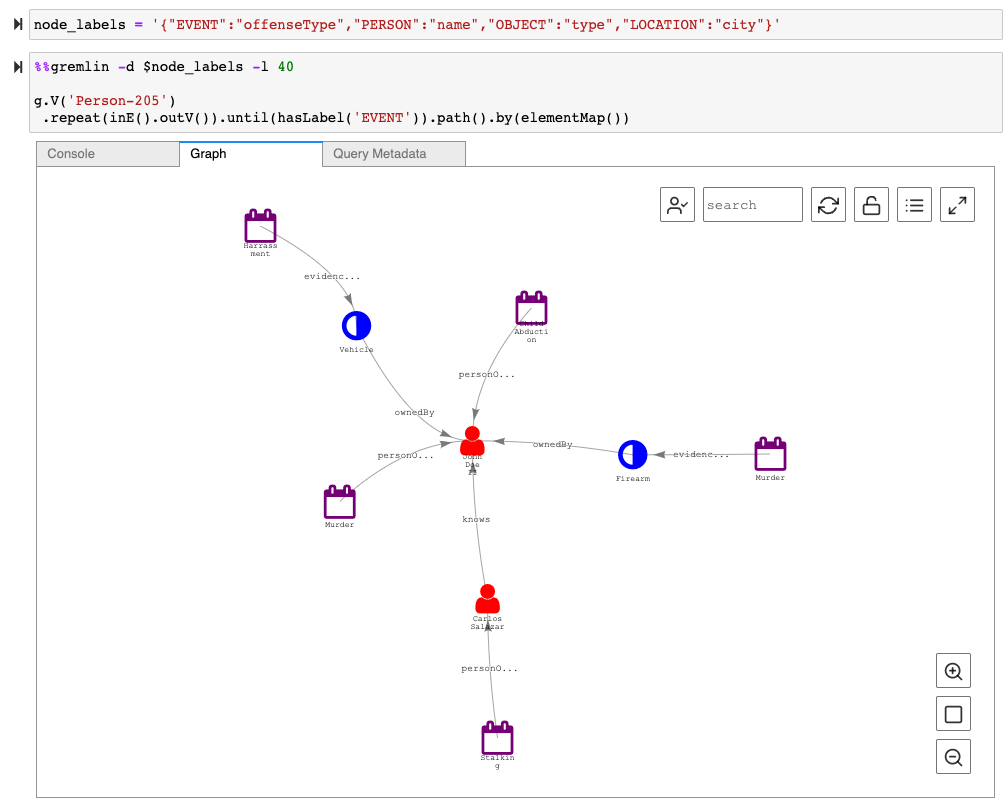Click the graph search input field
The width and height of the screenshot is (1008, 810).
point(752,205)
